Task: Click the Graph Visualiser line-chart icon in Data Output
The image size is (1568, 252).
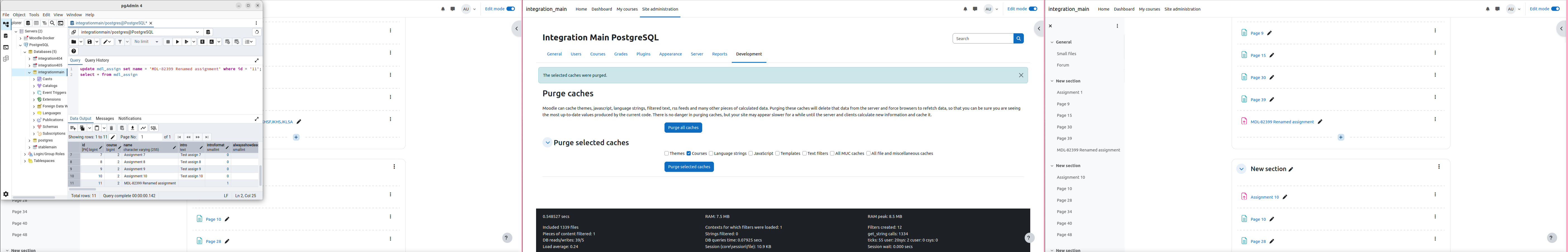Action: (143, 128)
